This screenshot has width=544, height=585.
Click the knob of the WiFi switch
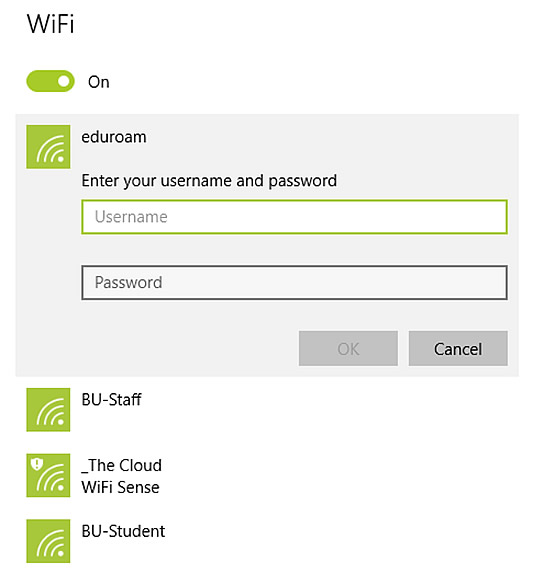64,81
